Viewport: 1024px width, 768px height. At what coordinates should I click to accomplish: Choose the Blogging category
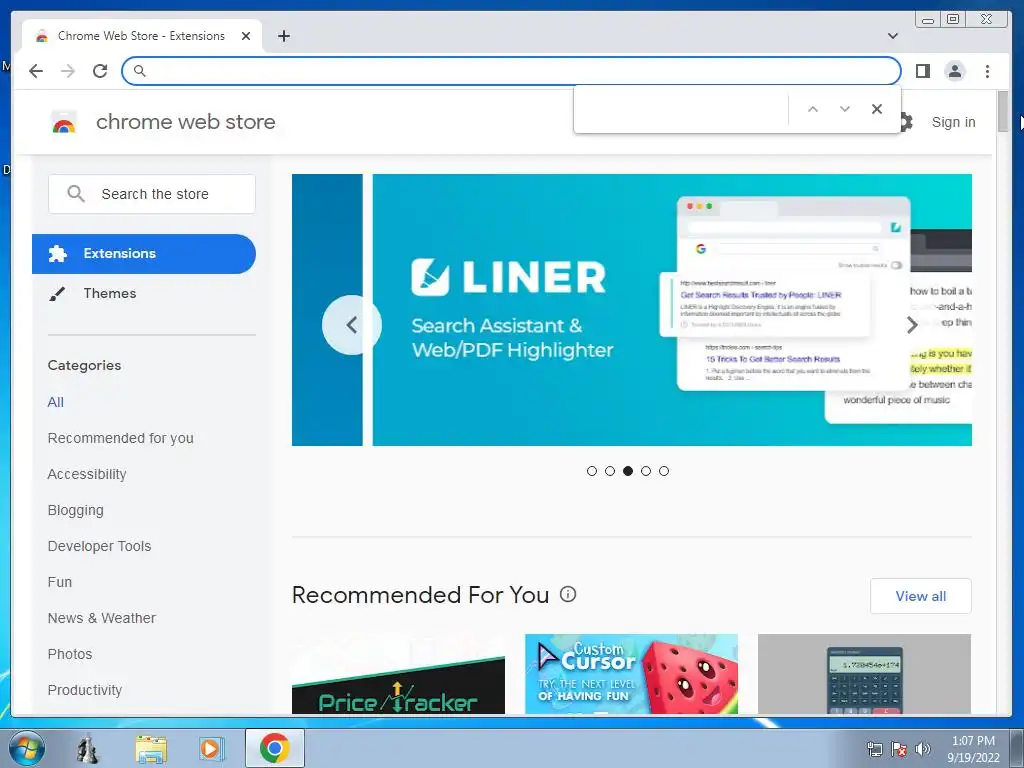tap(75, 510)
